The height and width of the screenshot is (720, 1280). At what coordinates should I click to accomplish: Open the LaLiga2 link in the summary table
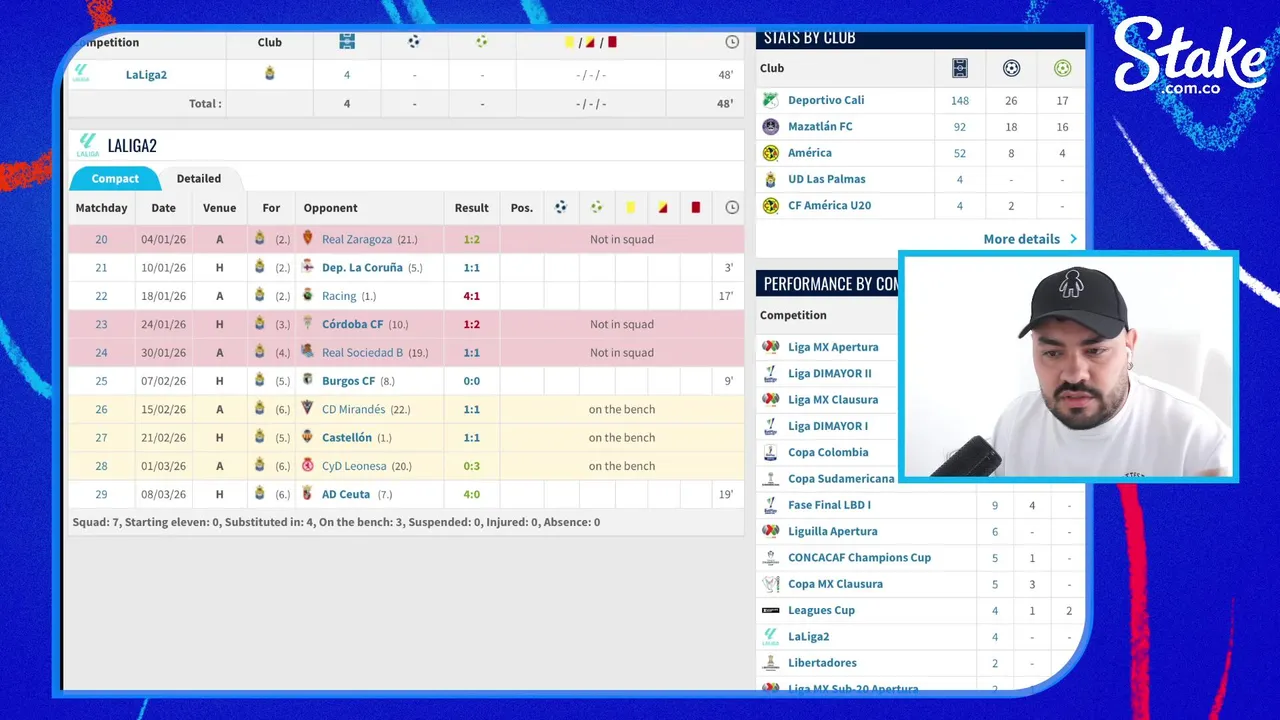[146, 75]
